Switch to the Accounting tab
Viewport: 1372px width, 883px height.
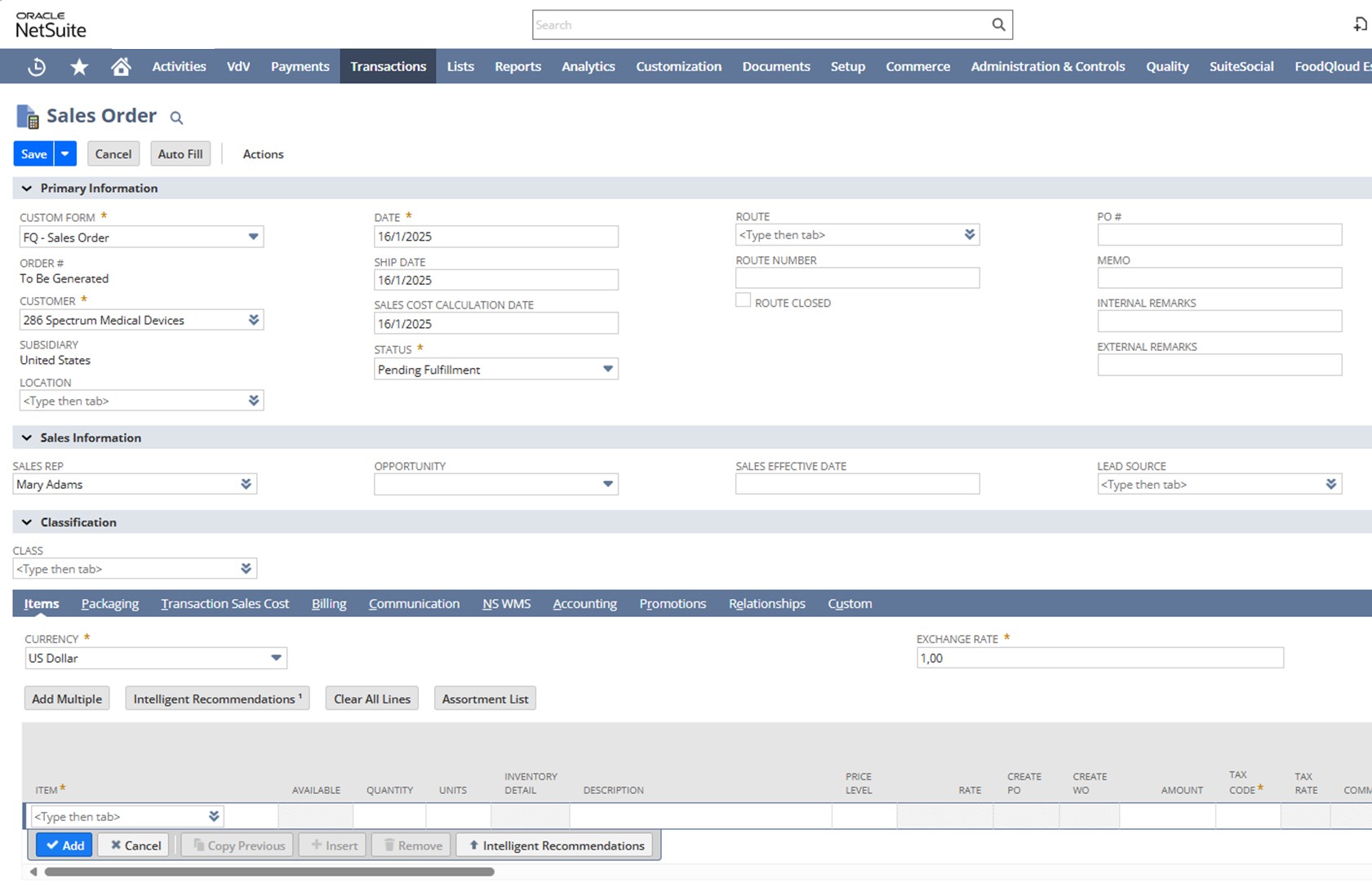coord(584,604)
